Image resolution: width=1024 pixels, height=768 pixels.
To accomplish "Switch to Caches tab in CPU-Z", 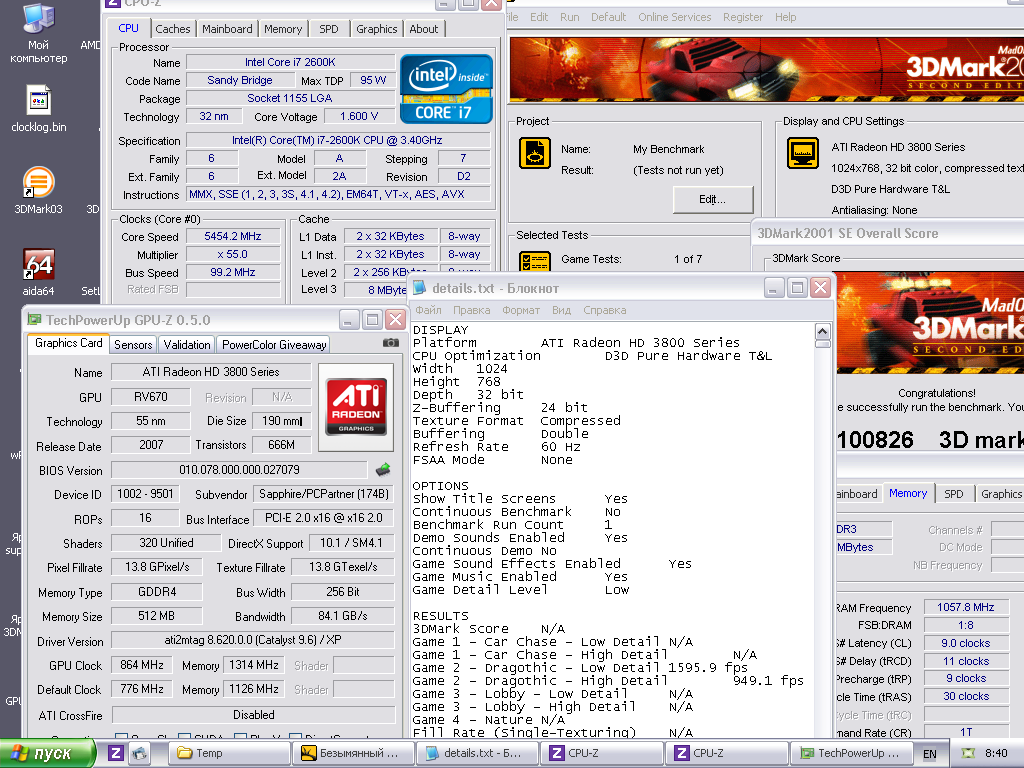I will click(x=172, y=29).
